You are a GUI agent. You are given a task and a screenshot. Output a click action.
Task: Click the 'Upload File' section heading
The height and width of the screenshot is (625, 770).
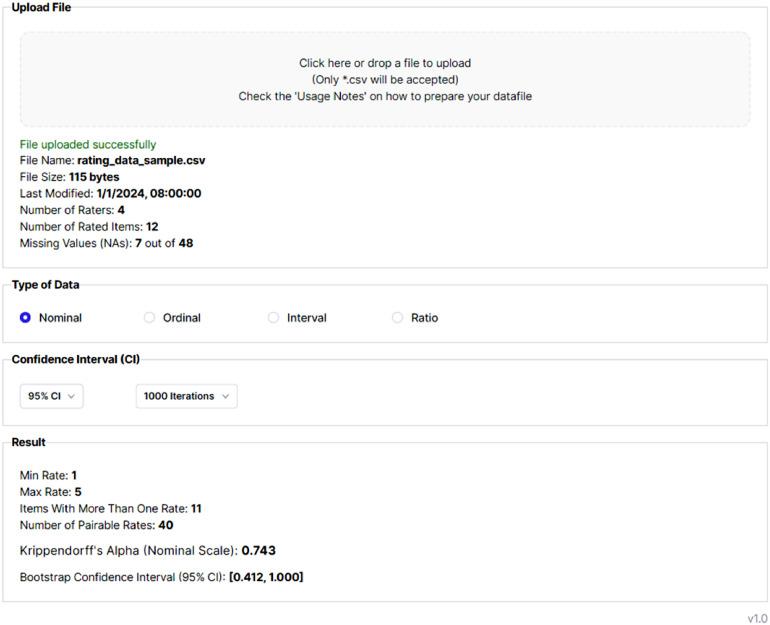[41, 8]
